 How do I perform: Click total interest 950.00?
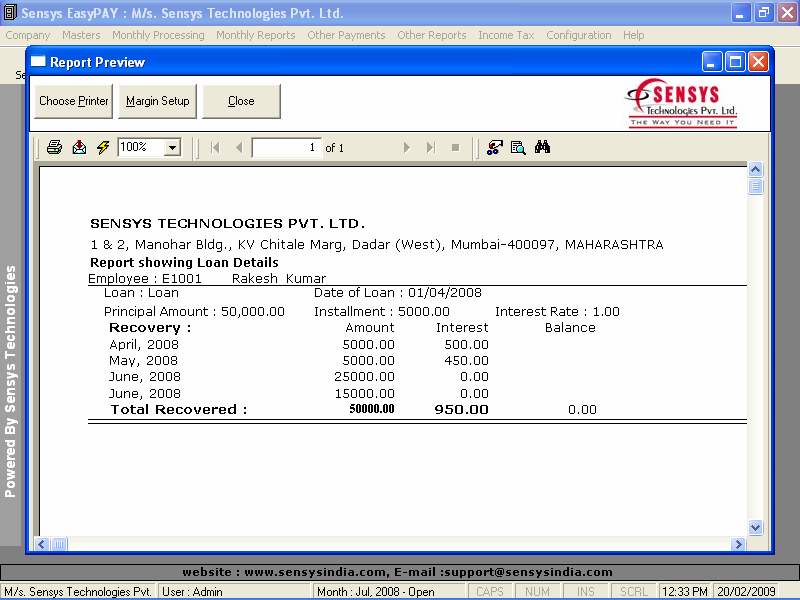pos(462,410)
